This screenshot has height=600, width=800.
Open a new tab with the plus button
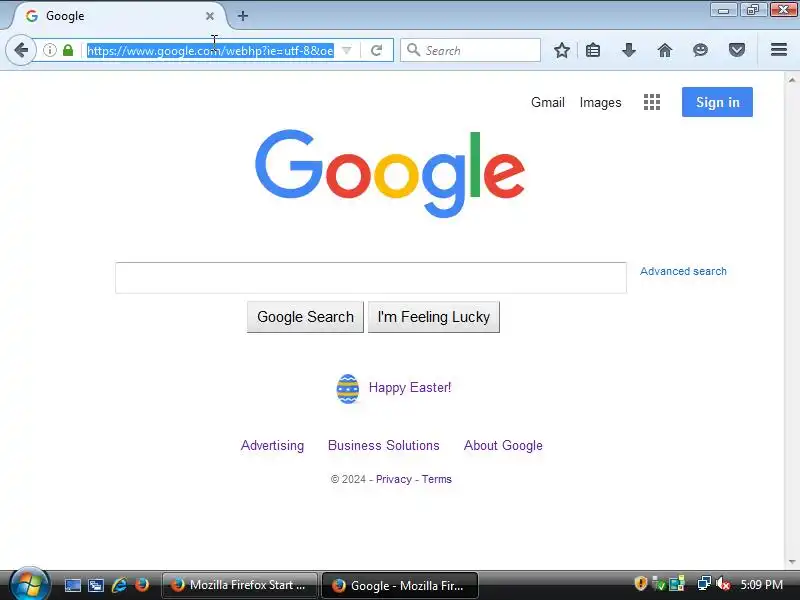point(243,16)
